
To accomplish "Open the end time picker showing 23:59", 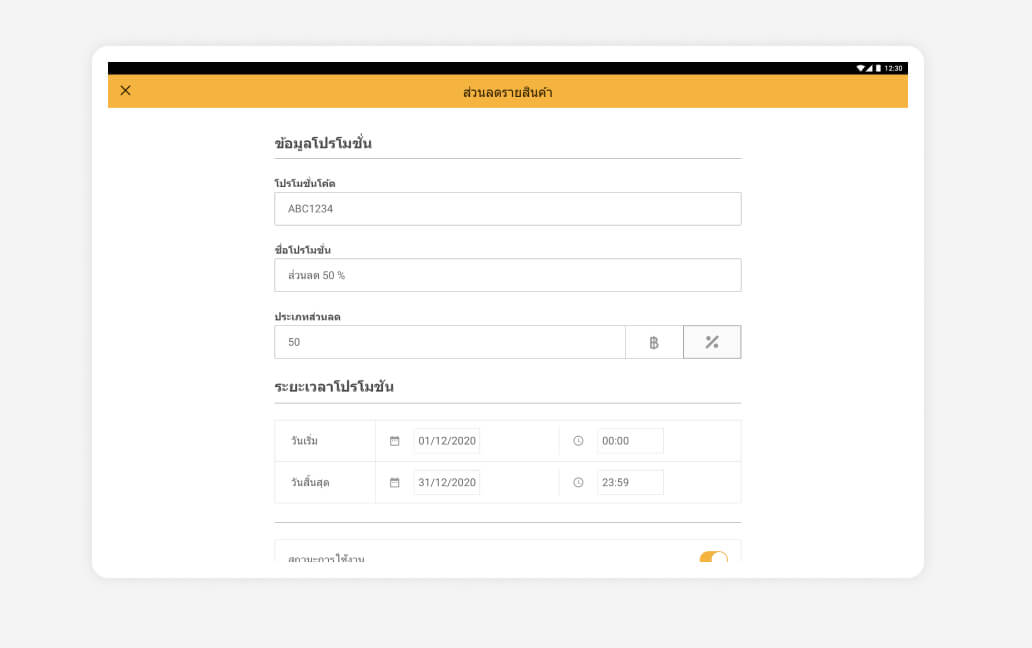I will pos(630,482).
